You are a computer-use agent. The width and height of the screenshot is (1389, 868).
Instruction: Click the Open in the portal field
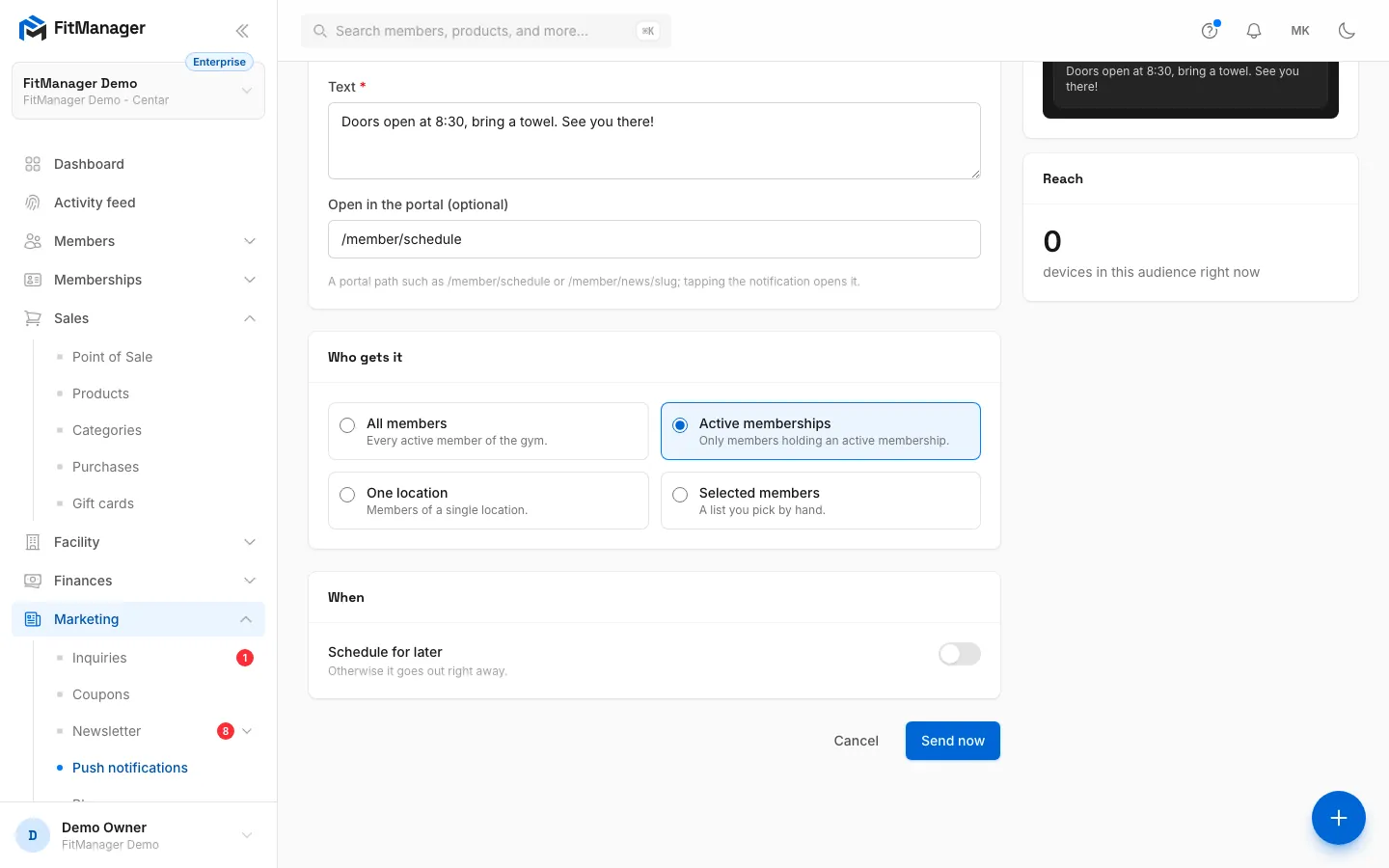pos(654,239)
